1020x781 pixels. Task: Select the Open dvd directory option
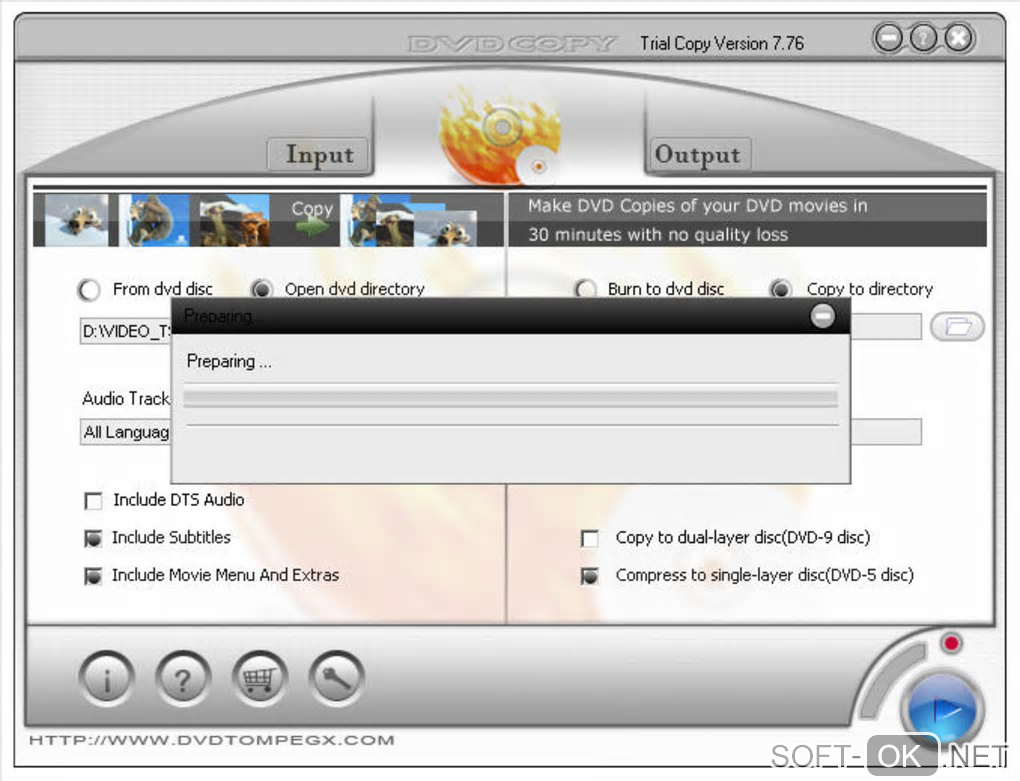(x=262, y=288)
